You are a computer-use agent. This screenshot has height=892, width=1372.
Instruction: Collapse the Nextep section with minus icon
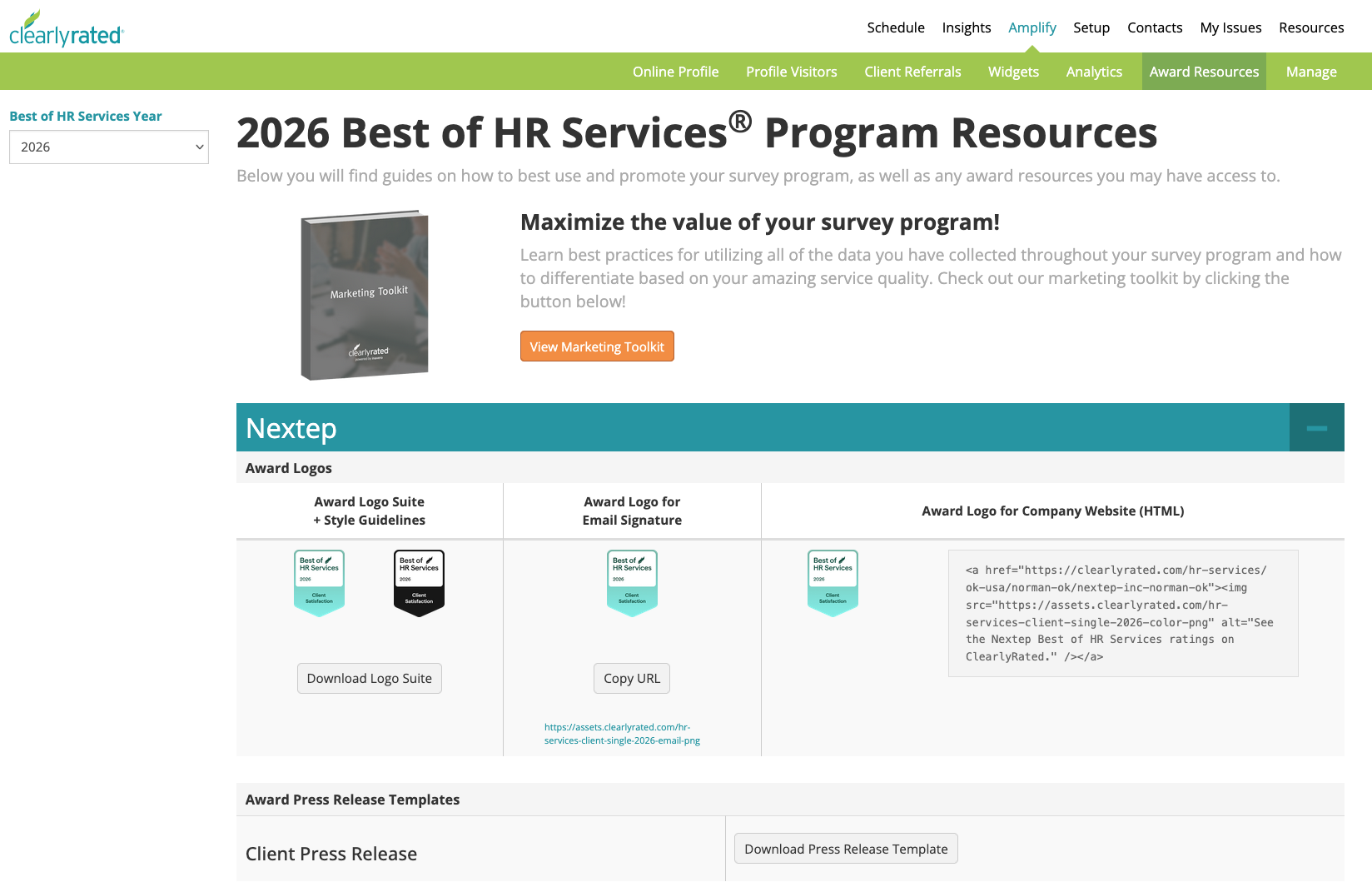click(1316, 428)
